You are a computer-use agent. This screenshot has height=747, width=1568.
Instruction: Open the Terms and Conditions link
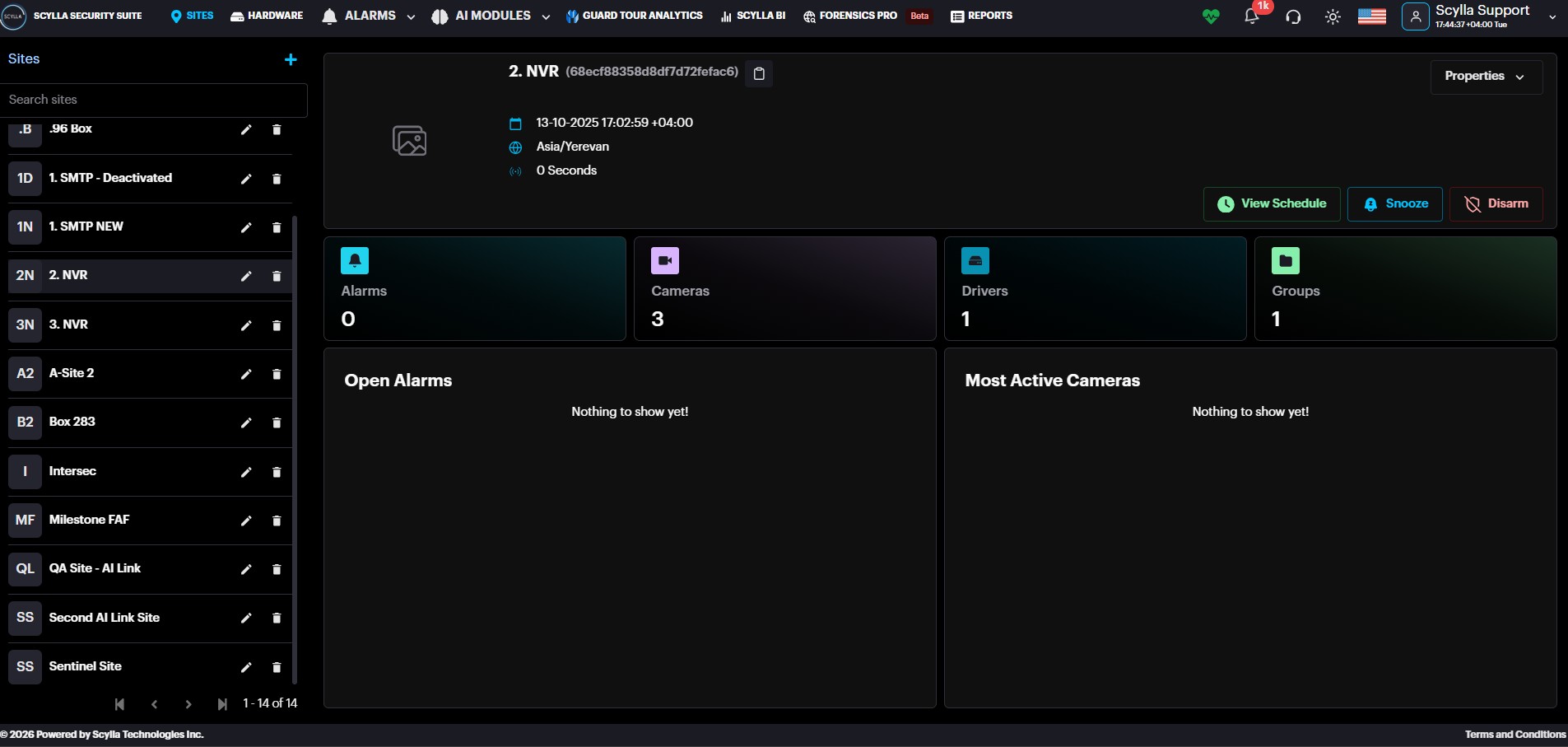1514,734
